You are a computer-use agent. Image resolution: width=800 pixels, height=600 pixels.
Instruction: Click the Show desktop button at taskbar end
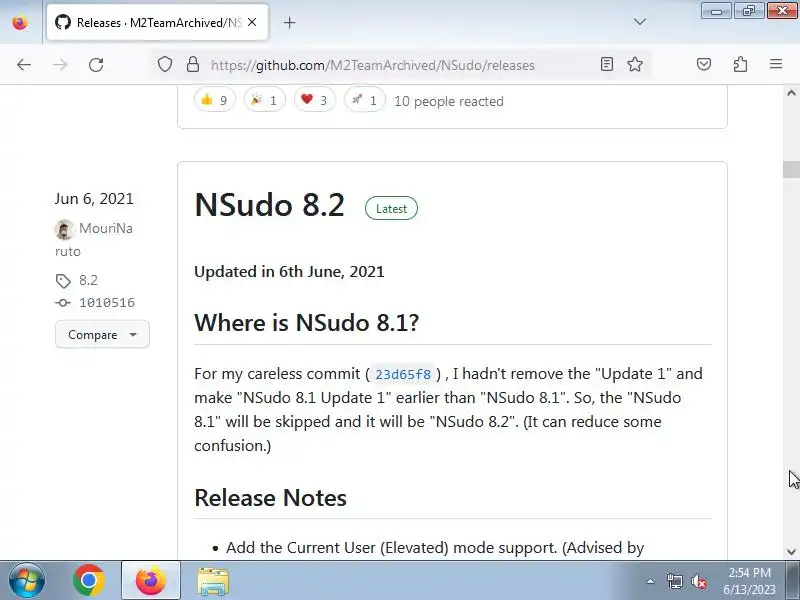793,580
